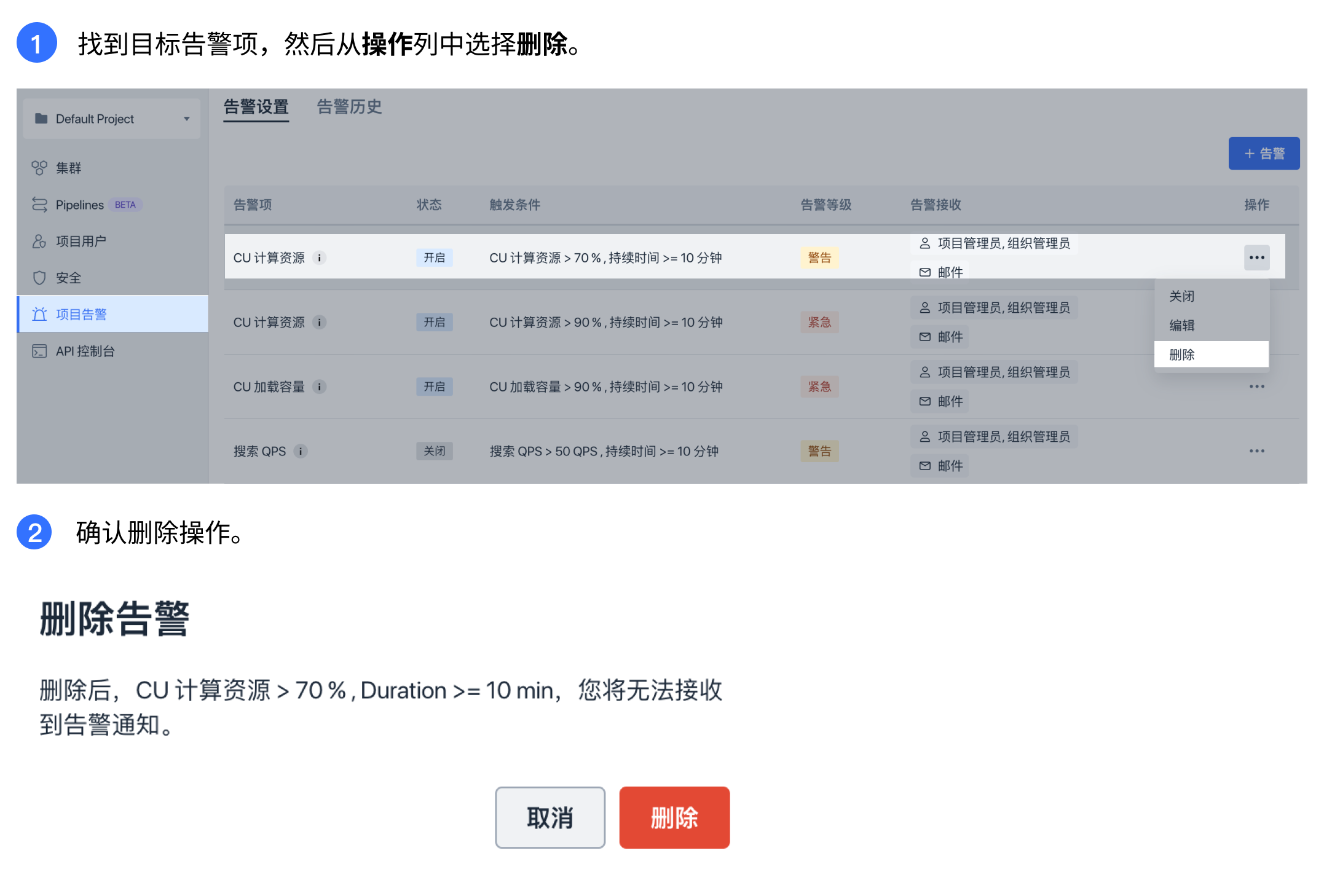1324x896 pixels.
Task: Open the Default Project dropdown
Action: click(112, 119)
